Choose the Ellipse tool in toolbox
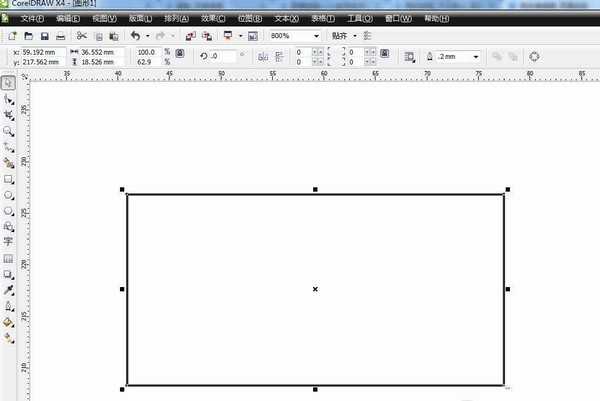Image resolution: width=600 pixels, height=401 pixels. click(8, 195)
